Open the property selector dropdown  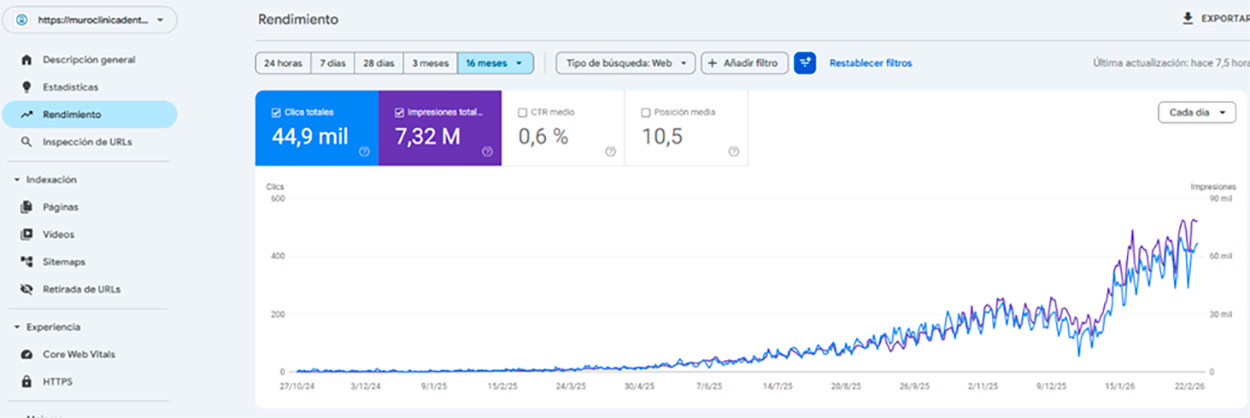coord(90,20)
